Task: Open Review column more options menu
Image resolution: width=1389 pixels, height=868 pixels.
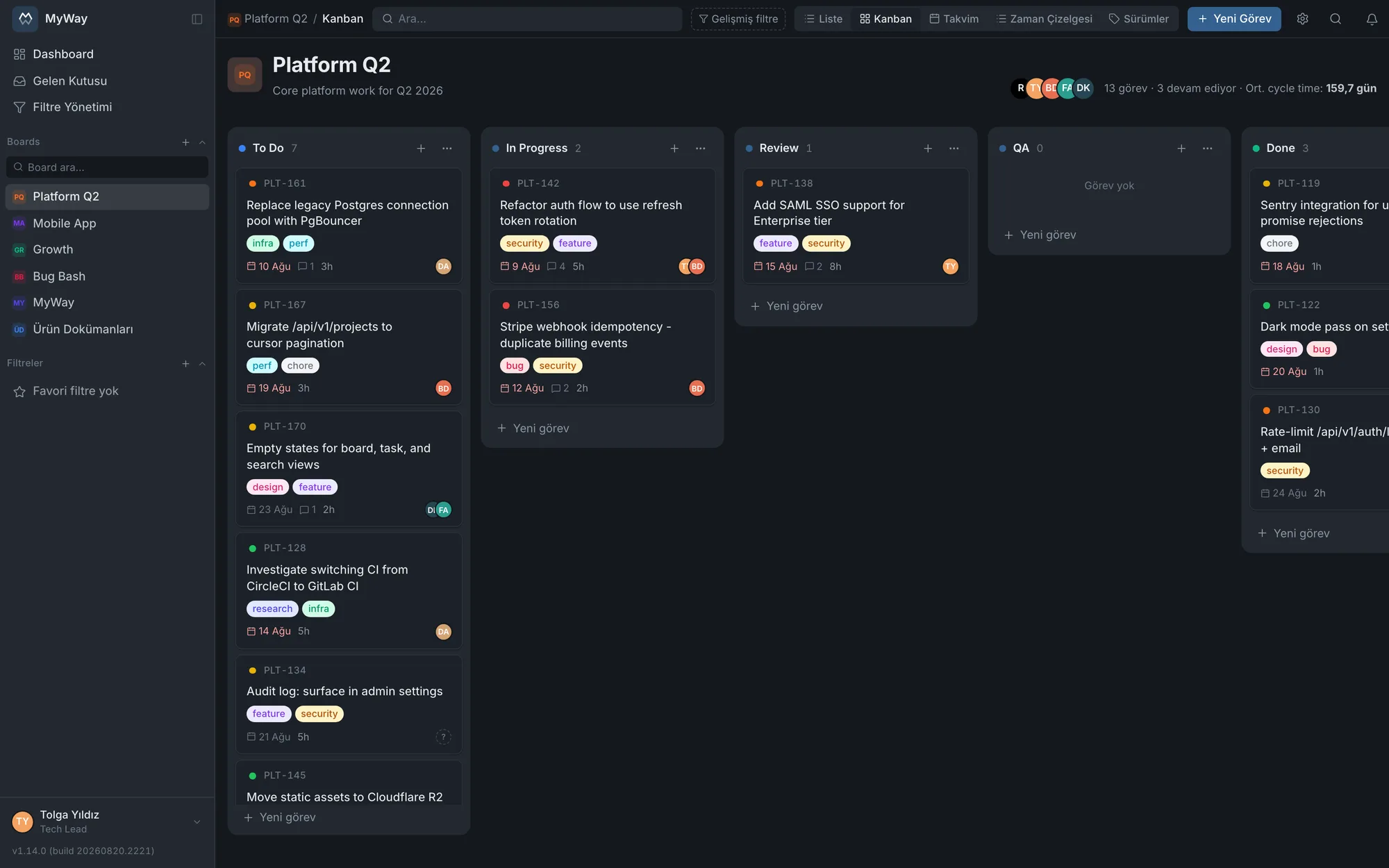Action: [x=954, y=148]
